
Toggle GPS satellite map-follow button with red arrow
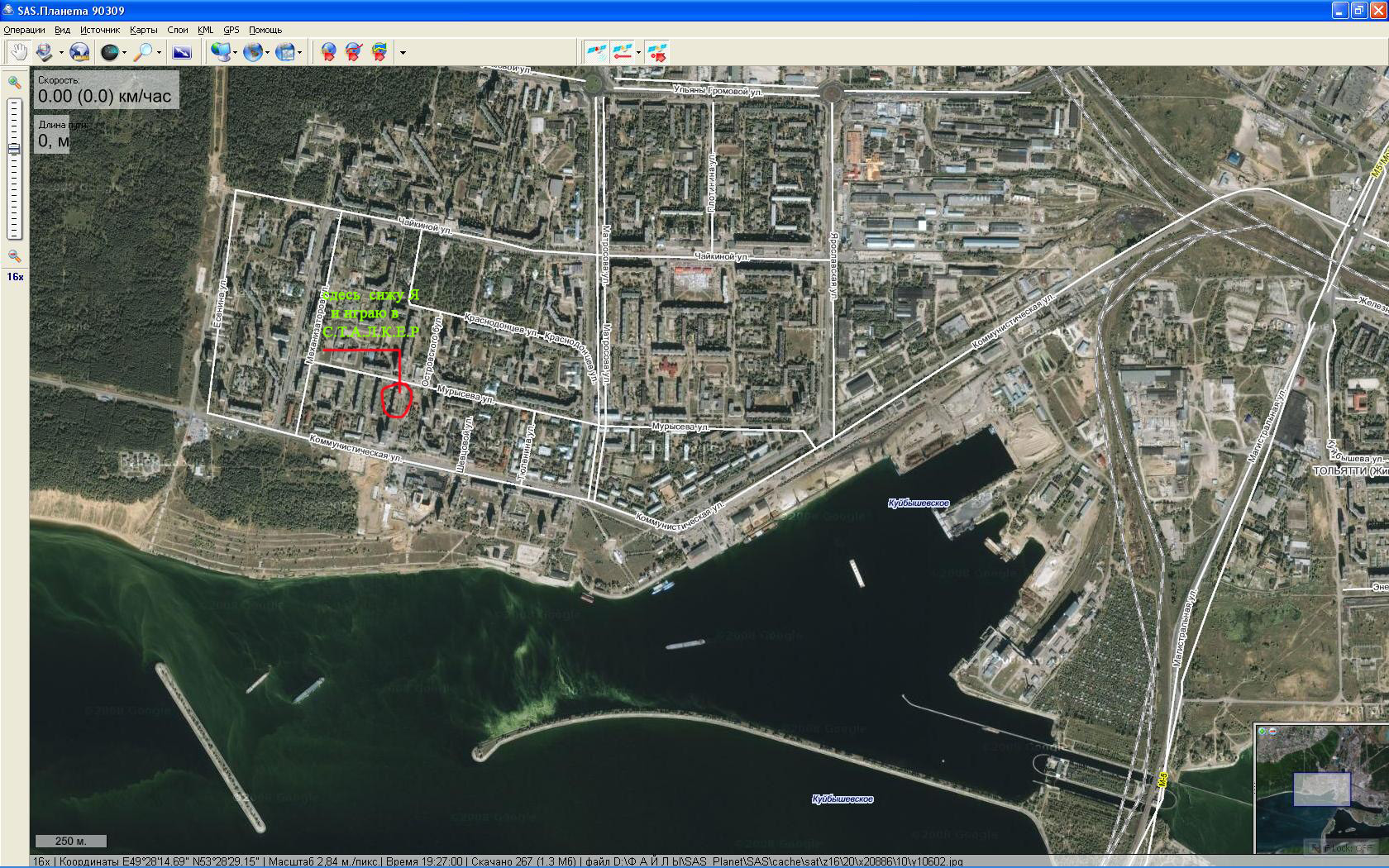[658, 52]
